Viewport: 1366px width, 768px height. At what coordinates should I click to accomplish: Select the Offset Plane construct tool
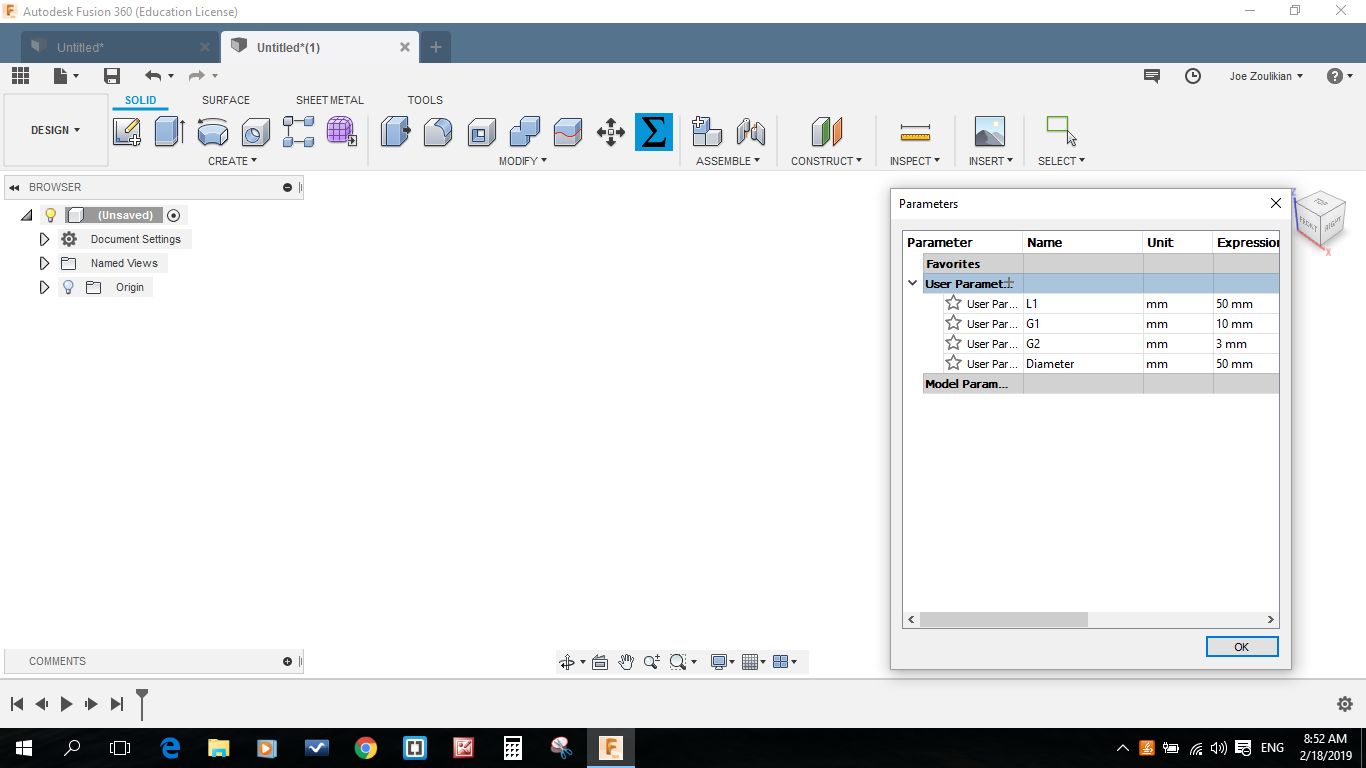pyautogui.click(x=827, y=131)
